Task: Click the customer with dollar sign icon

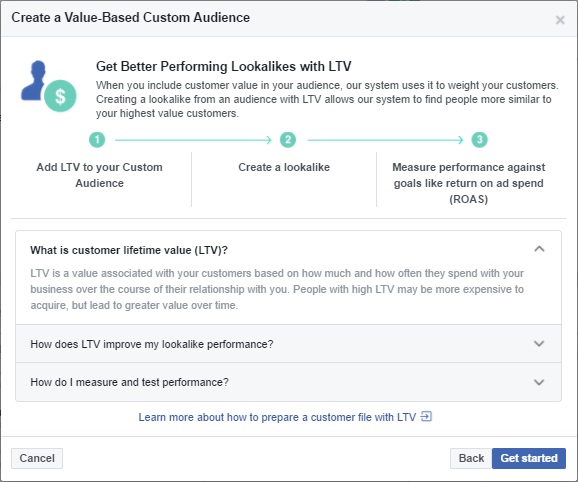Action: pyautogui.click(x=49, y=86)
